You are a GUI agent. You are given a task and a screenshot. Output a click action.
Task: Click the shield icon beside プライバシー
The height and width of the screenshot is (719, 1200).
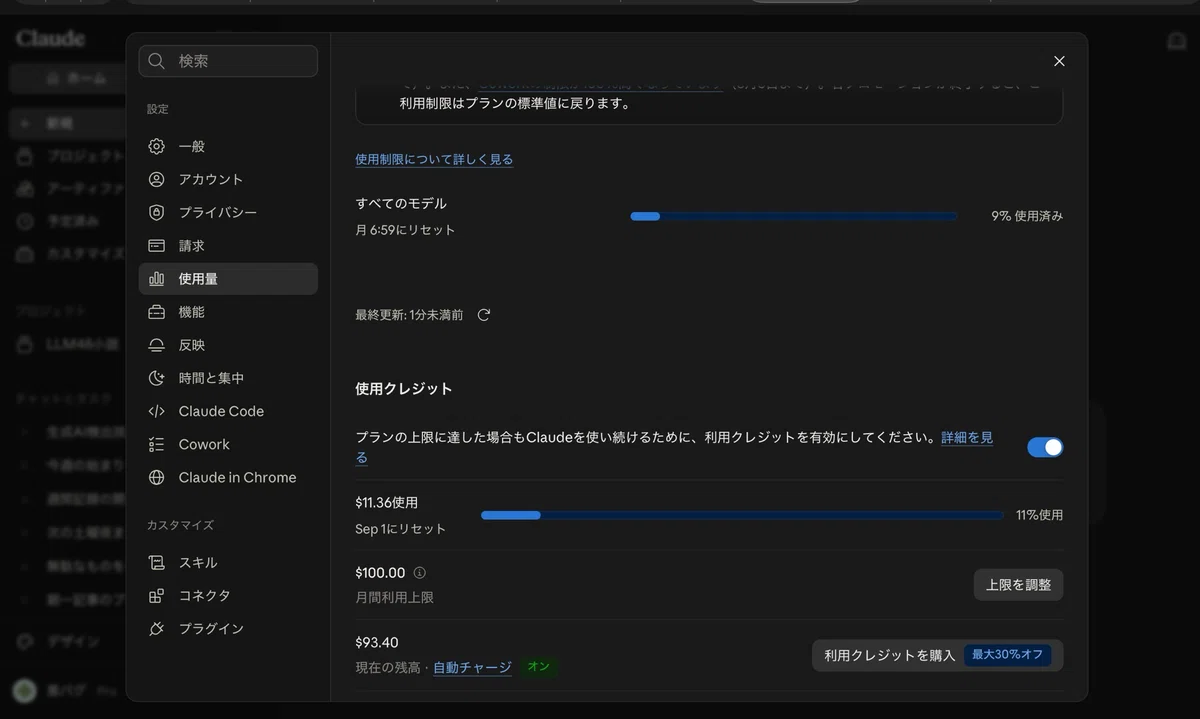[156, 212]
